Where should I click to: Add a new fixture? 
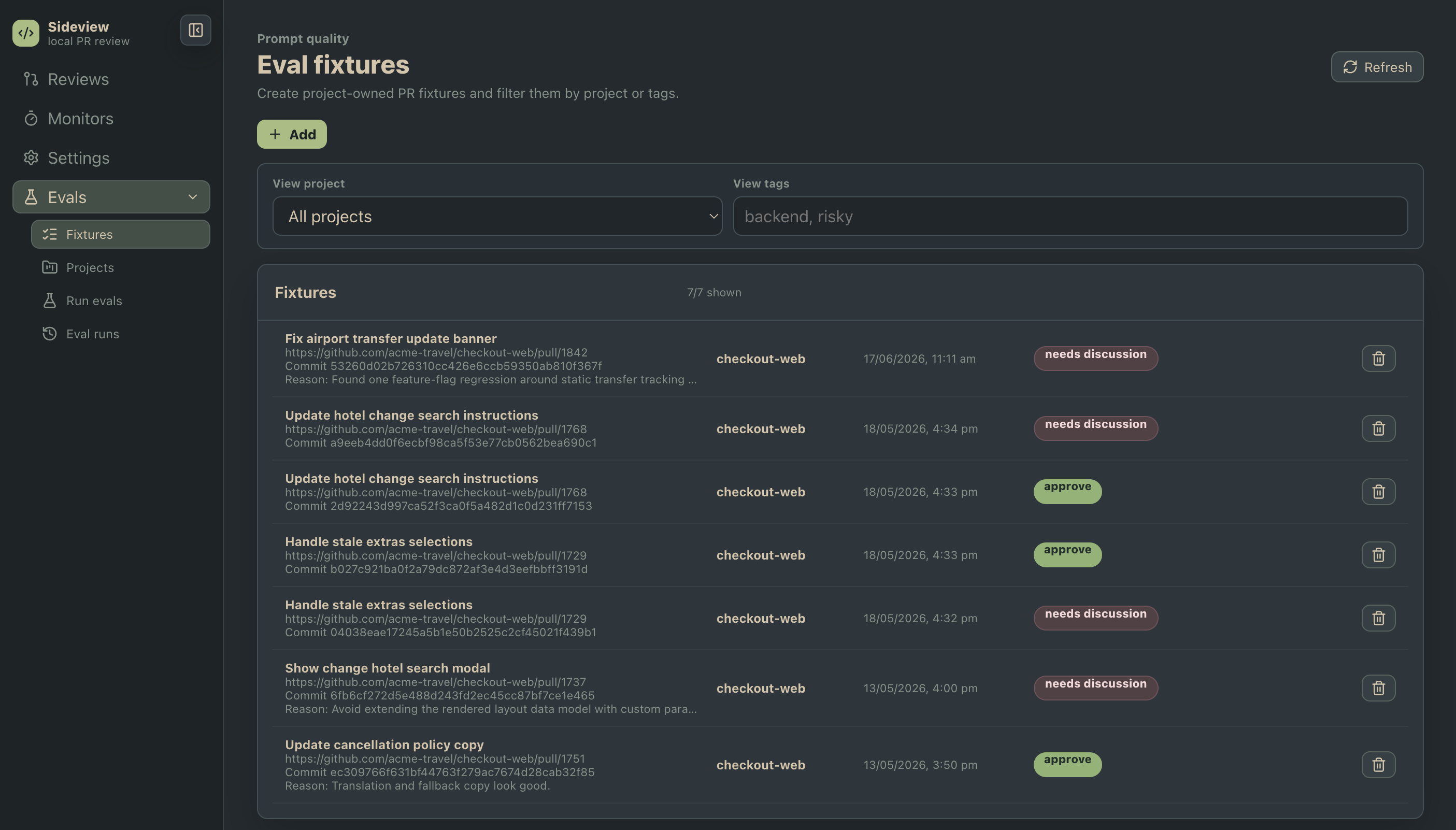pyautogui.click(x=292, y=135)
